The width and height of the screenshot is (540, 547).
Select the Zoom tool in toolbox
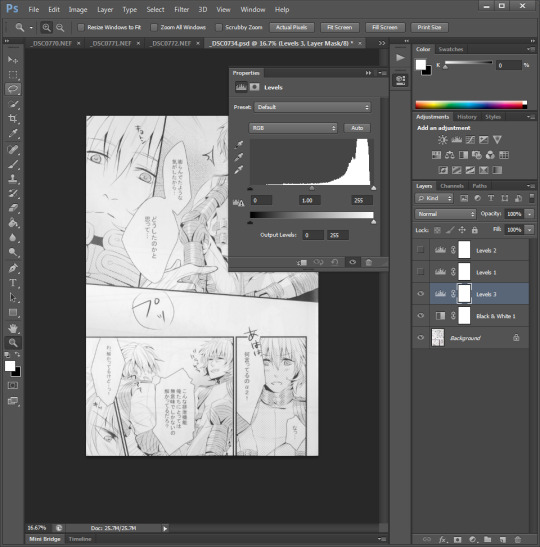point(13,343)
